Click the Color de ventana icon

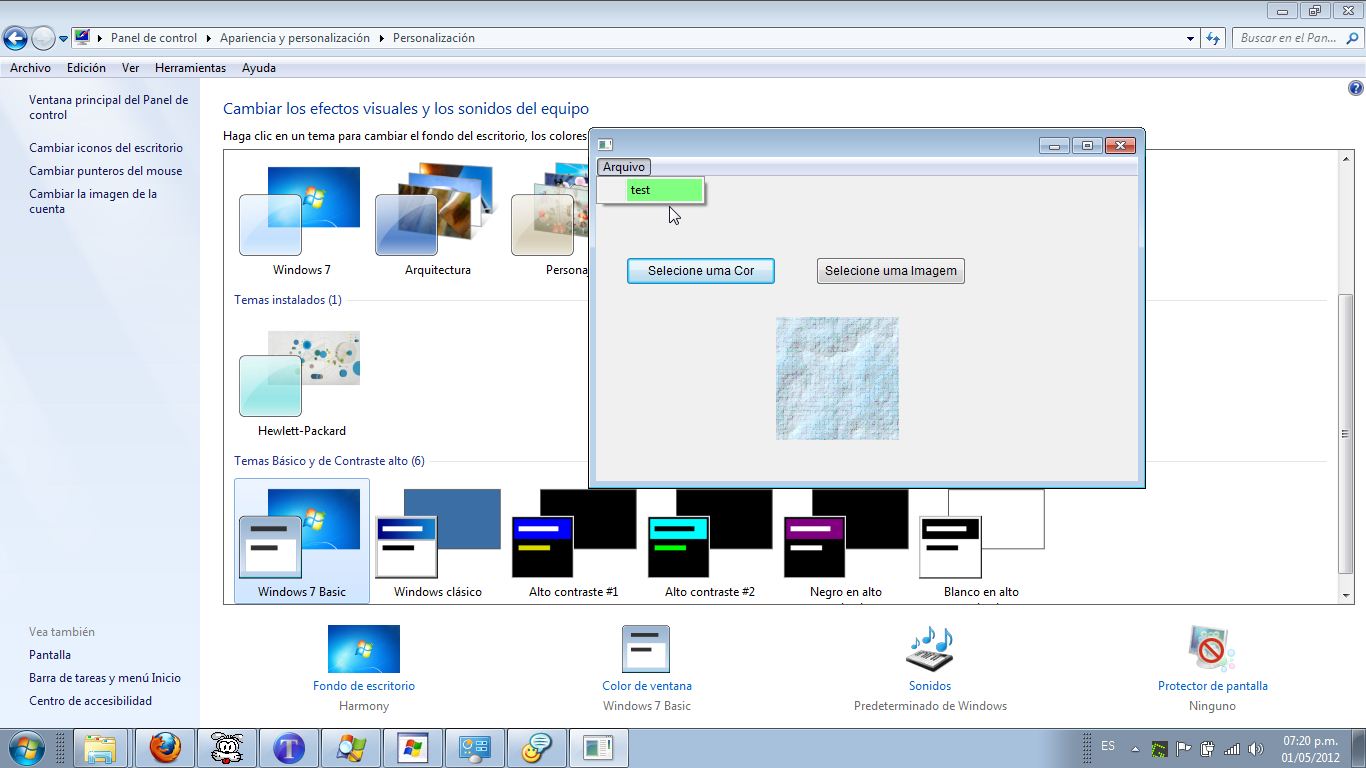646,649
